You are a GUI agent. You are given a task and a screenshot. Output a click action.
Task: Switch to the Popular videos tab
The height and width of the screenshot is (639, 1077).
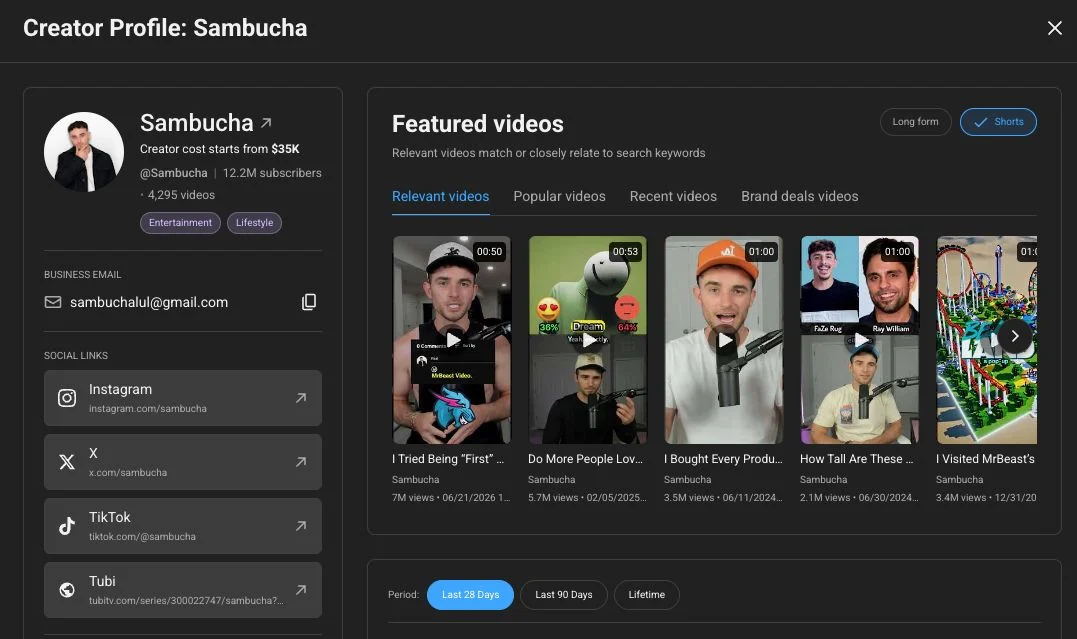tap(559, 197)
